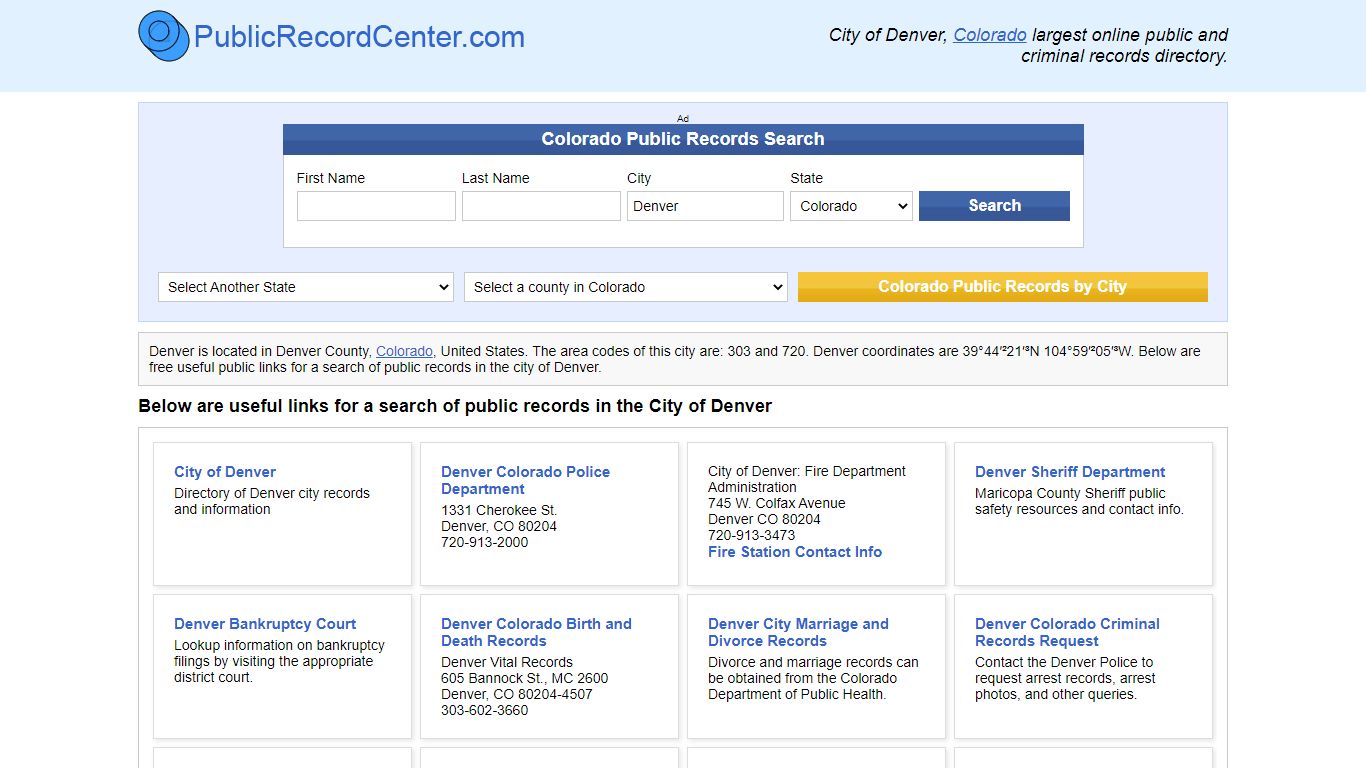Open Denver Sheriff Department link
Image resolution: width=1366 pixels, height=768 pixels.
pos(1070,472)
